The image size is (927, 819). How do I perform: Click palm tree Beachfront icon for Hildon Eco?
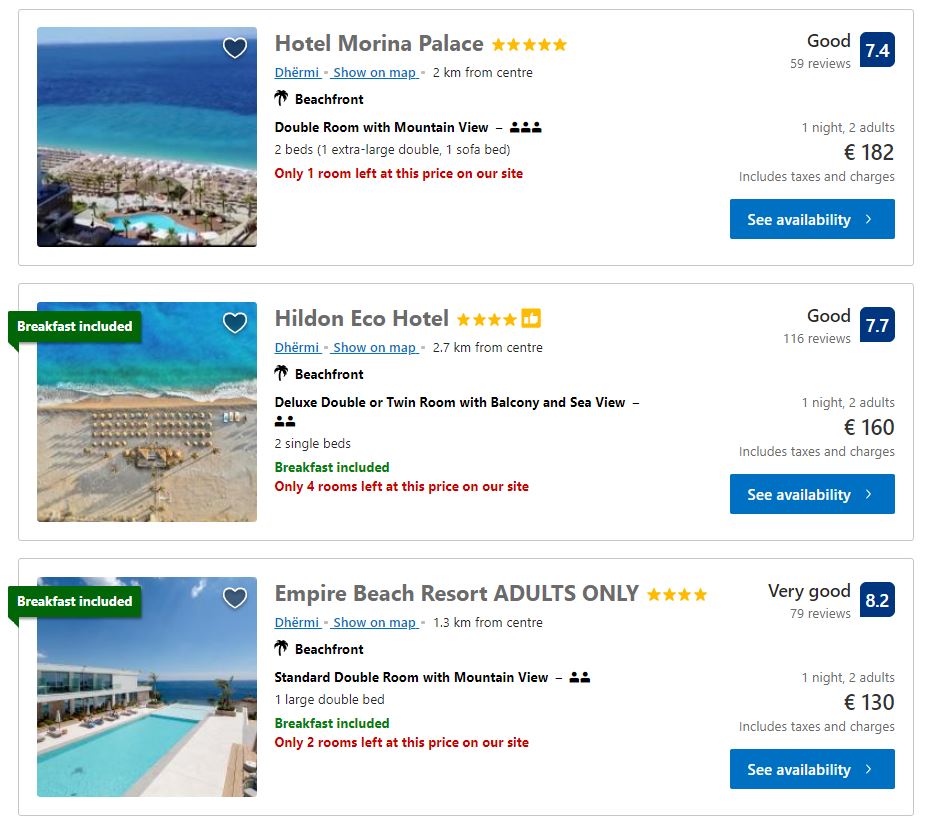pyautogui.click(x=282, y=373)
